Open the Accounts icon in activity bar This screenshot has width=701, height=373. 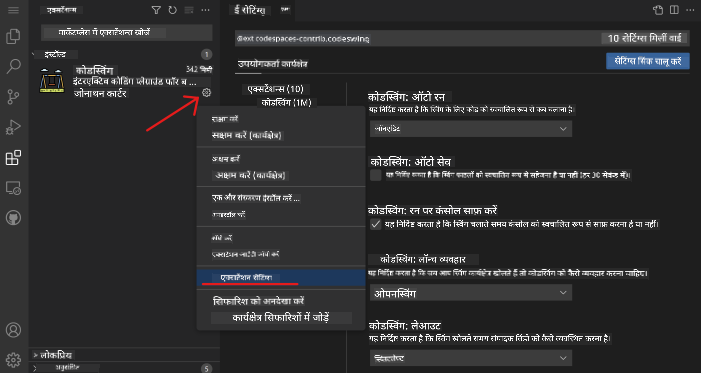point(13,330)
